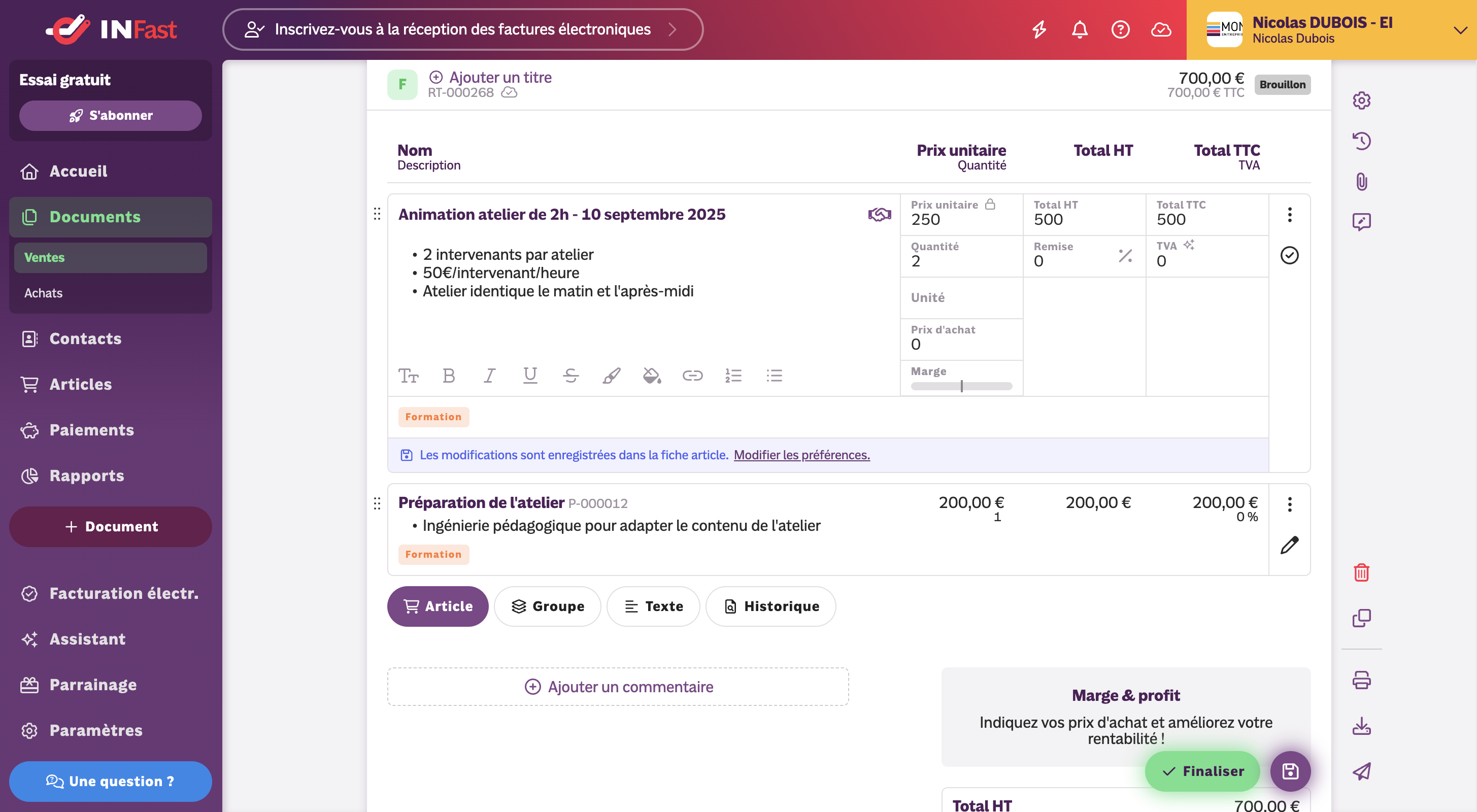Toggle the discount percent mode icon
1477x812 pixels.
pos(1125,256)
